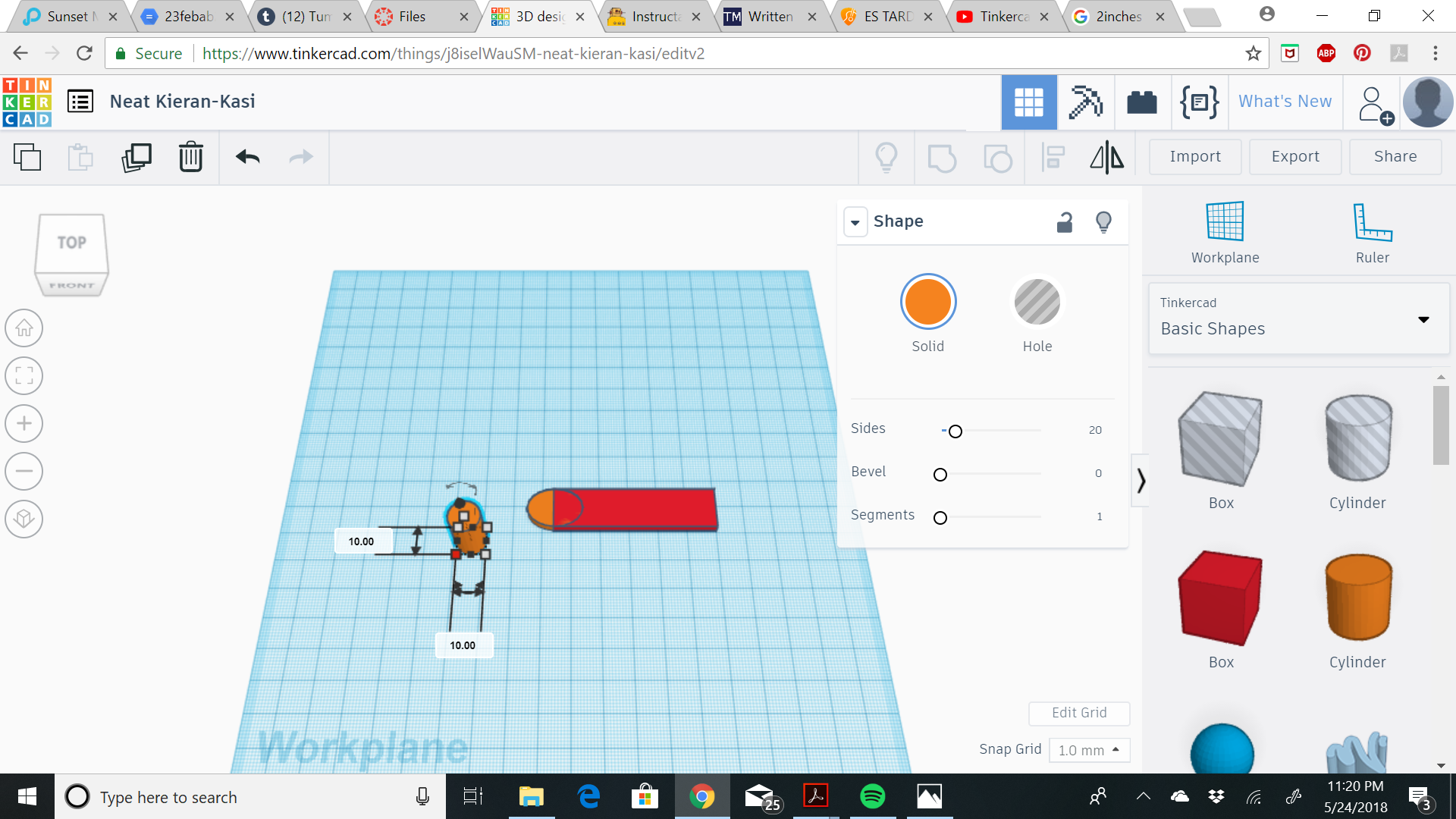Delete shape with the trash icon

click(190, 157)
